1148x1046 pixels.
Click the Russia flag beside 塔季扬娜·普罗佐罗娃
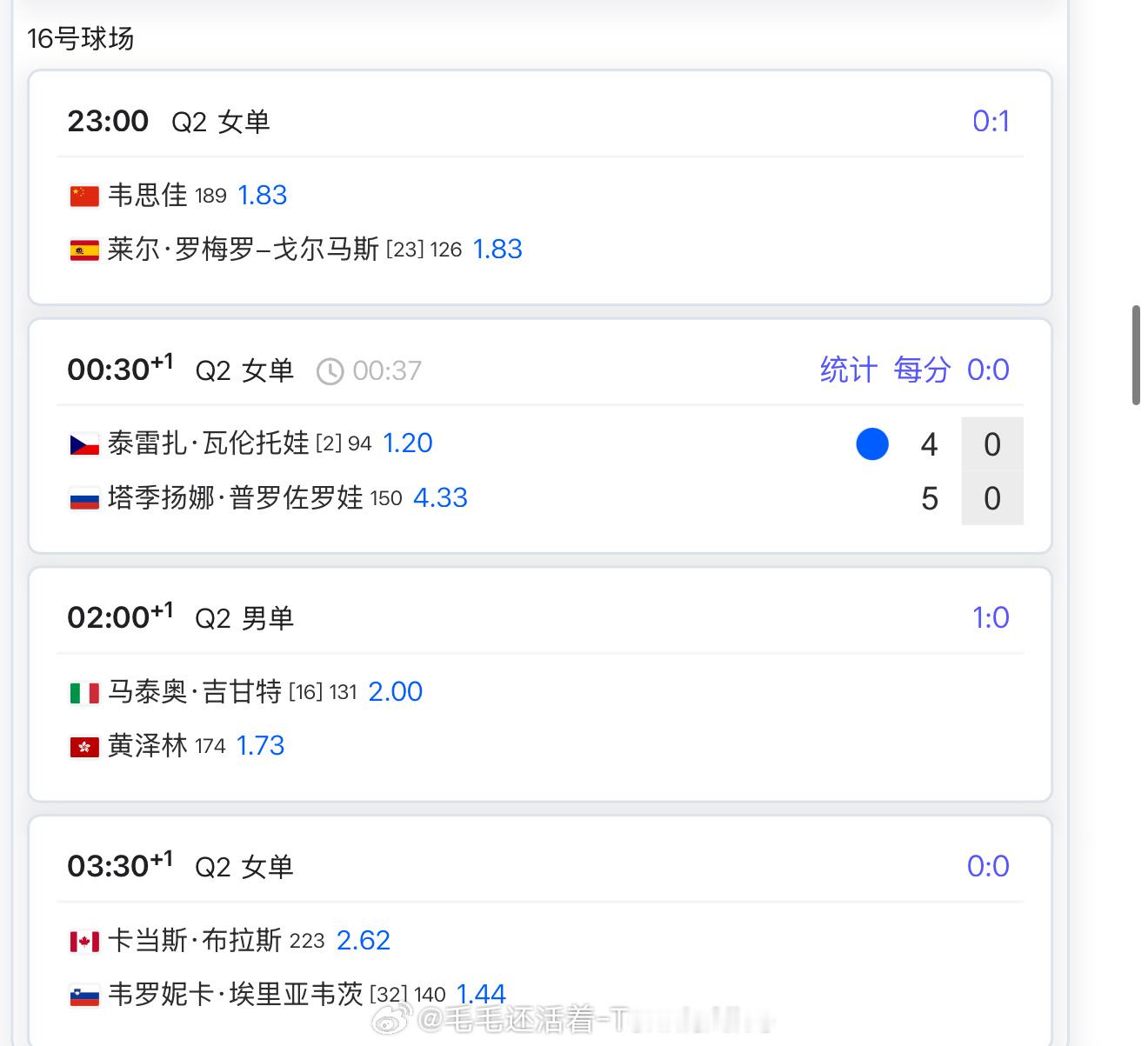pos(84,499)
